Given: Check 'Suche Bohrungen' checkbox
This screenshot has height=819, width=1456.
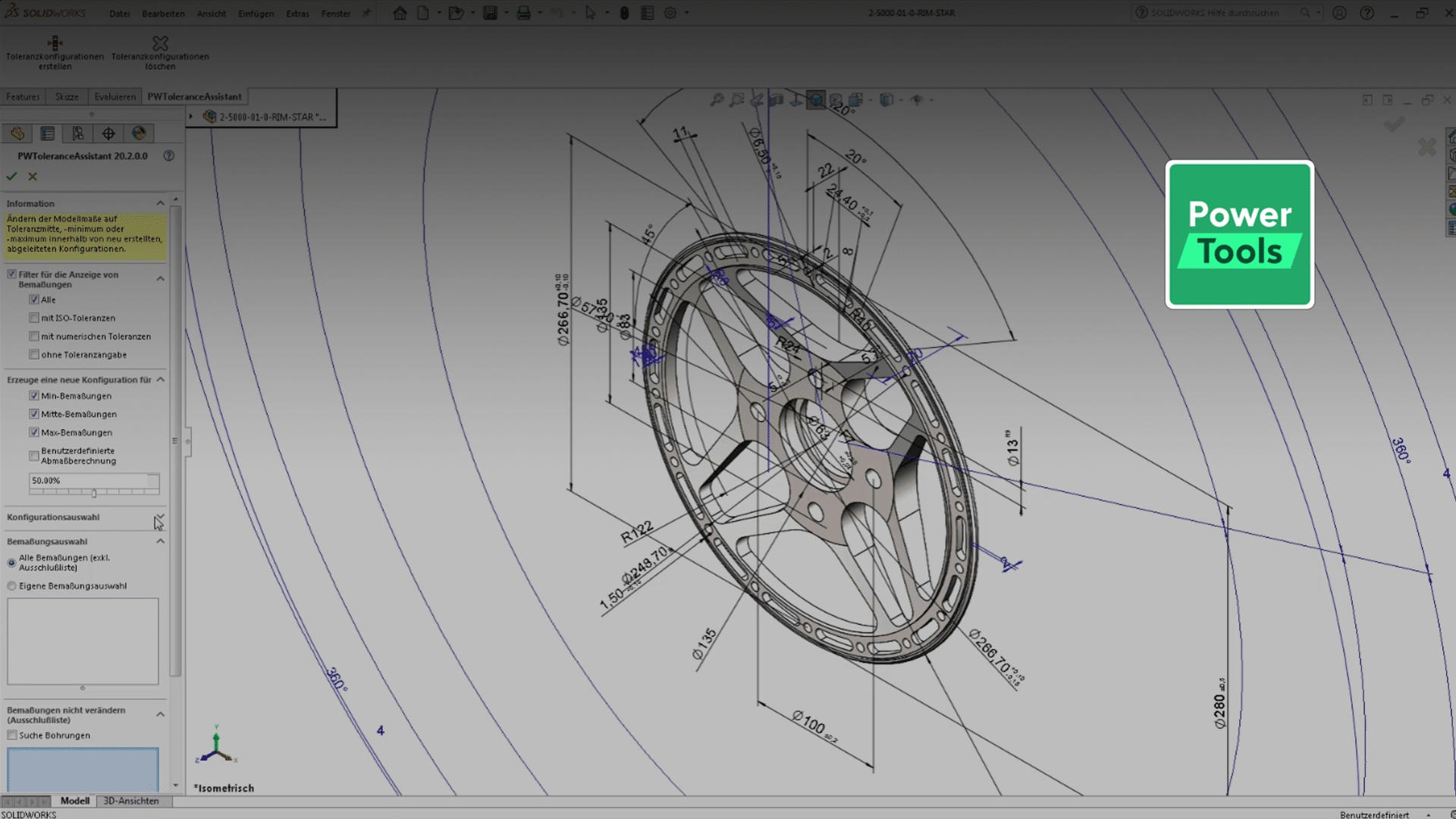Looking at the screenshot, I should point(11,735).
